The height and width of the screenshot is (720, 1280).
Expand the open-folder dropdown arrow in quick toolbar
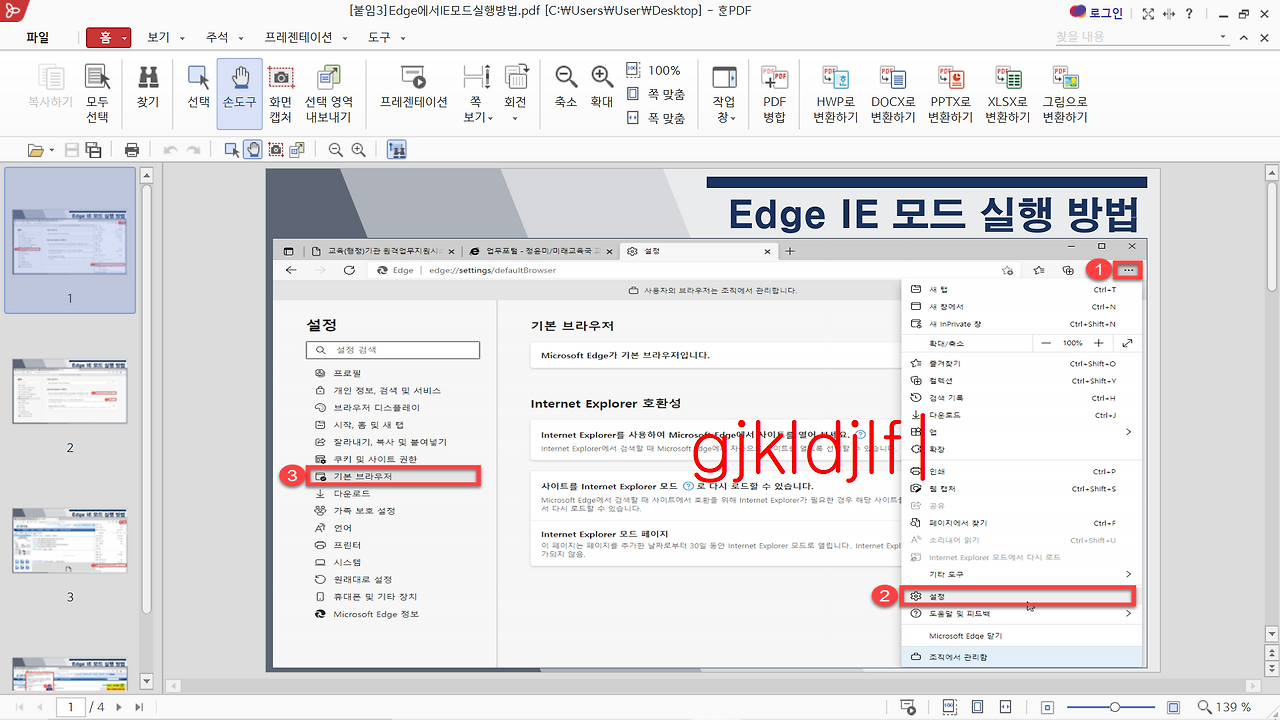[x=52, y=150]
